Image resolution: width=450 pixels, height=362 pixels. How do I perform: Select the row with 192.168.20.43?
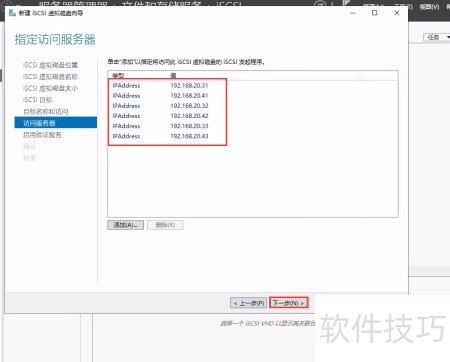pyautogui.click(x=253, y=136)
